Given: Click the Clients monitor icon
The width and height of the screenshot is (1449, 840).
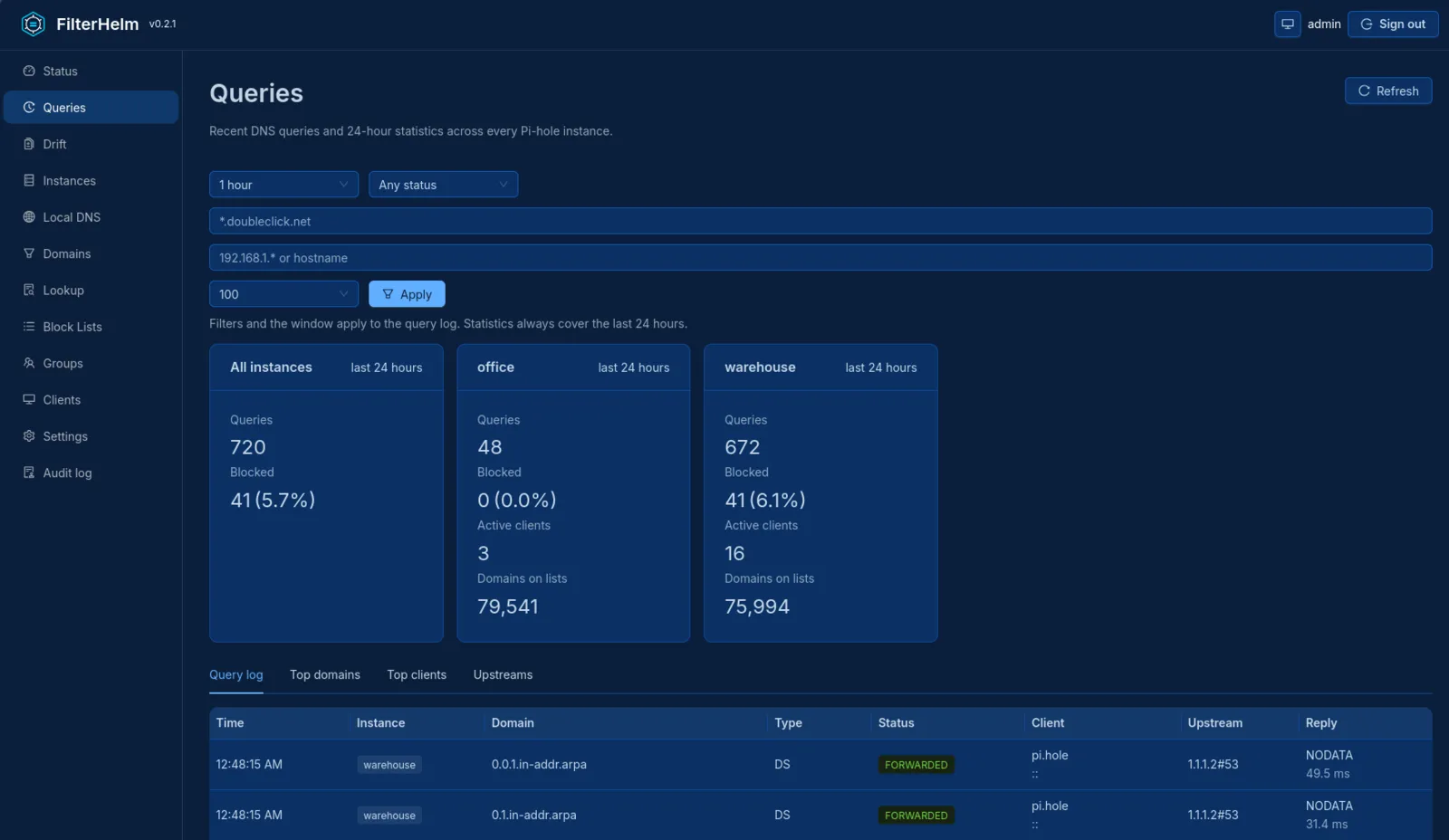Looking at the screenshot, I should (x=29, y=399).
